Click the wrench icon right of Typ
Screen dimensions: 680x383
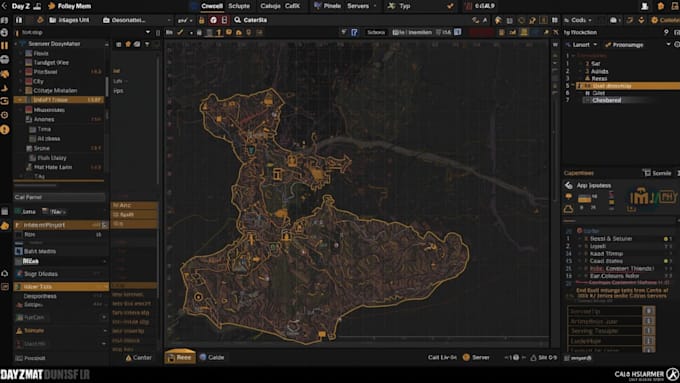(451, 6)
